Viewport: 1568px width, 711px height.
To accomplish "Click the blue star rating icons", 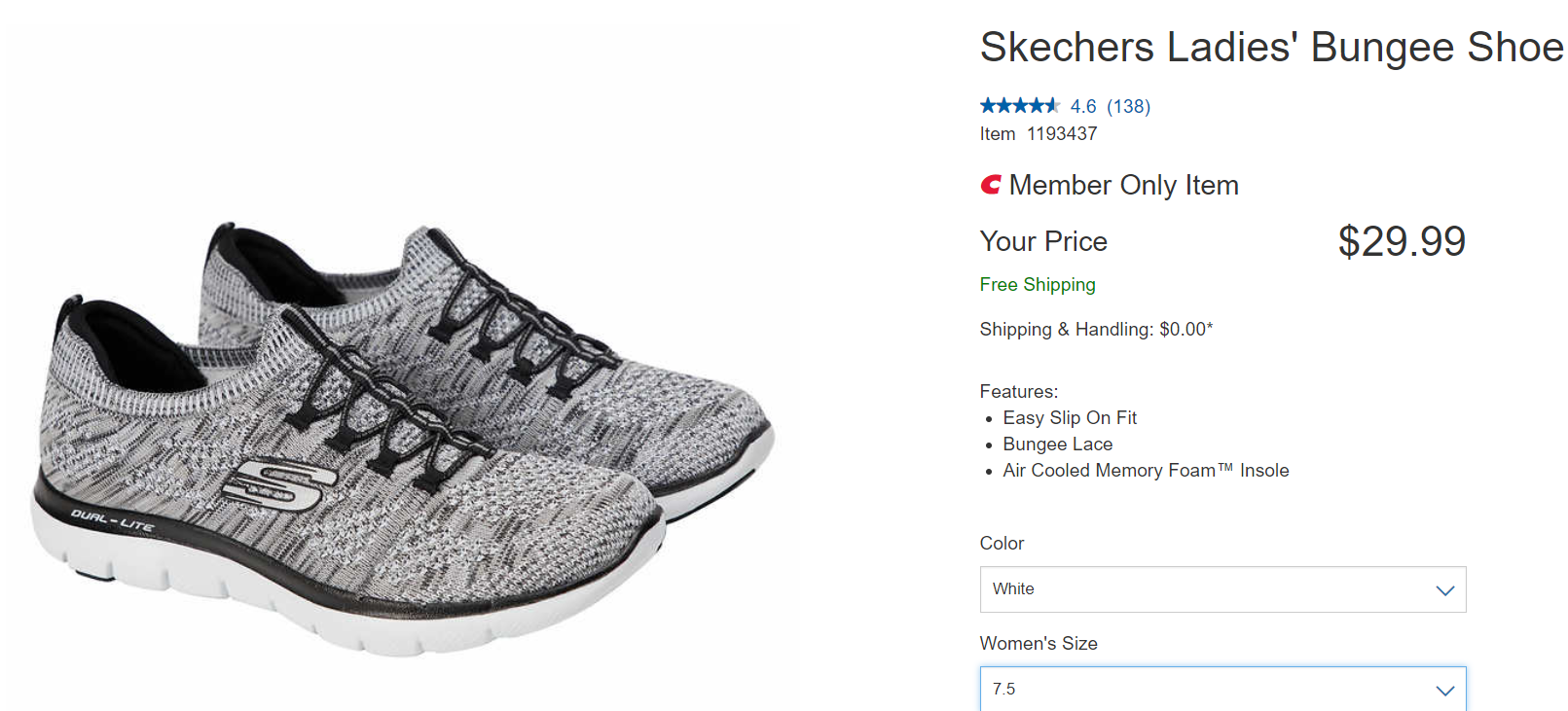I will coord(1019,106).
